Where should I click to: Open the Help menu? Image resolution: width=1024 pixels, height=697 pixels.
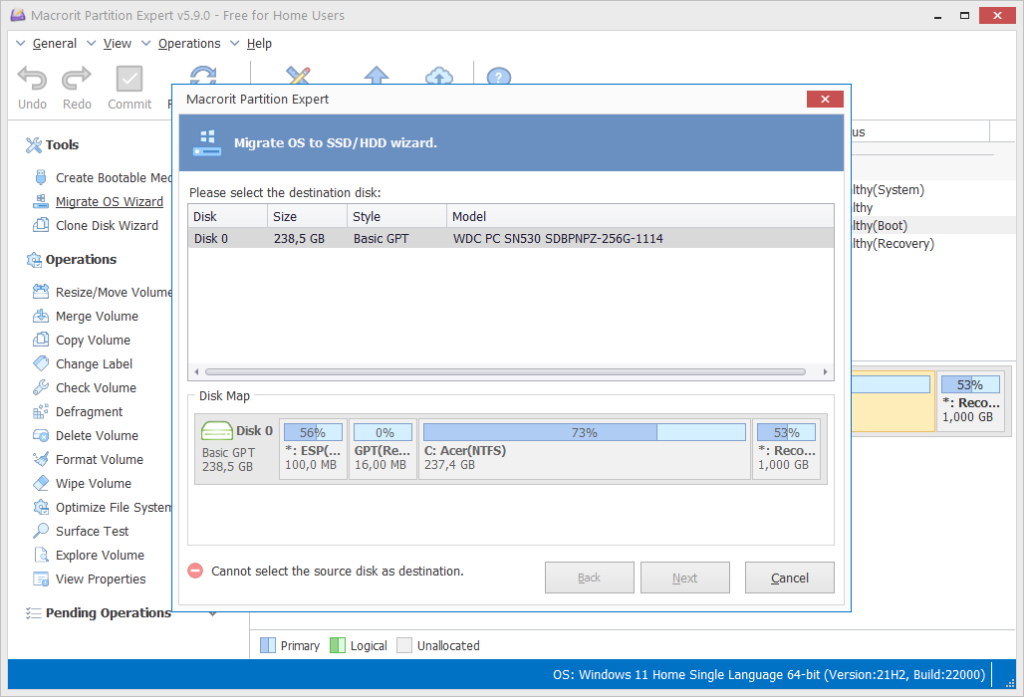coord(259,43)
